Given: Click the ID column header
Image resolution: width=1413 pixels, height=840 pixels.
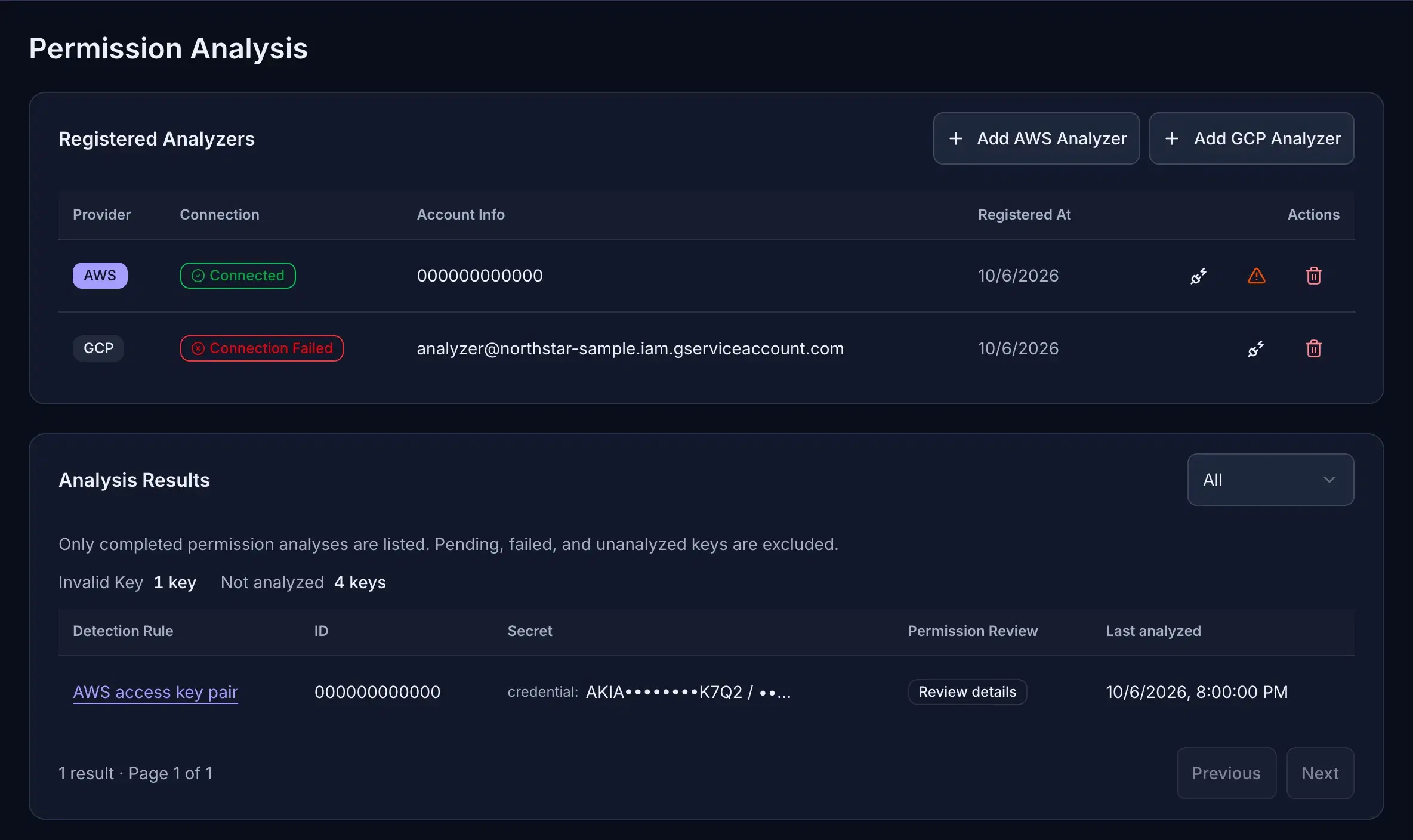Looking at the screenshot, I should click(x=321, y=631).
